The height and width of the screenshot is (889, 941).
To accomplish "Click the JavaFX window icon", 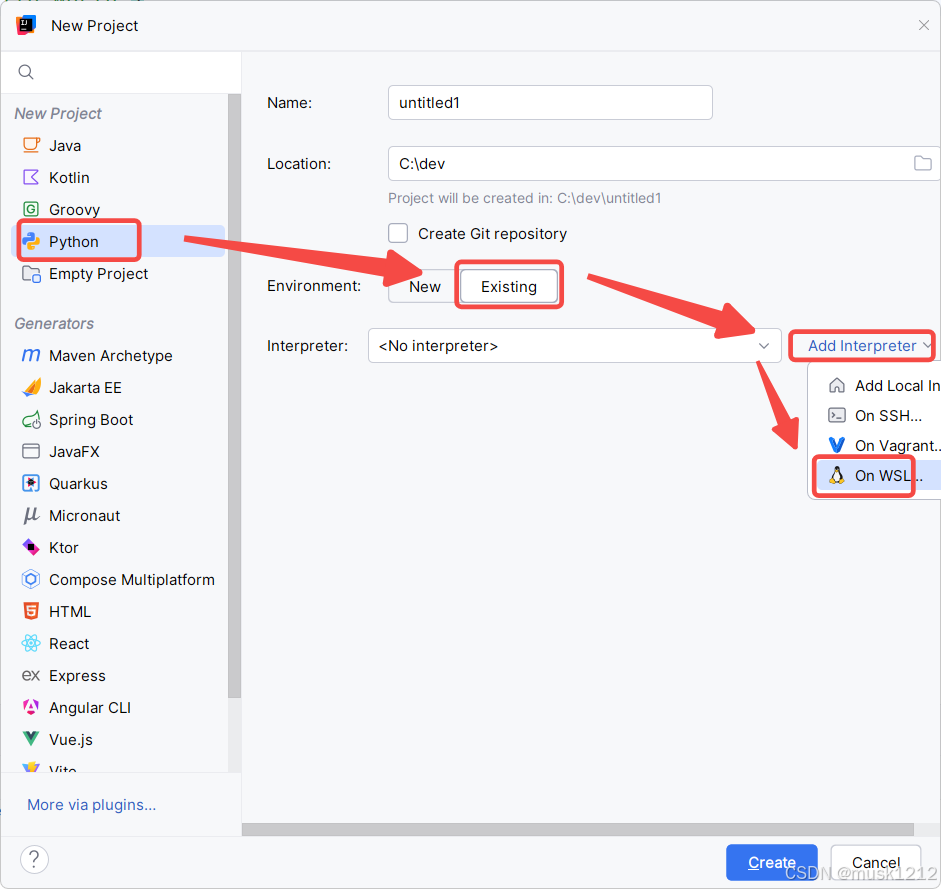I will tap(31, 451).
